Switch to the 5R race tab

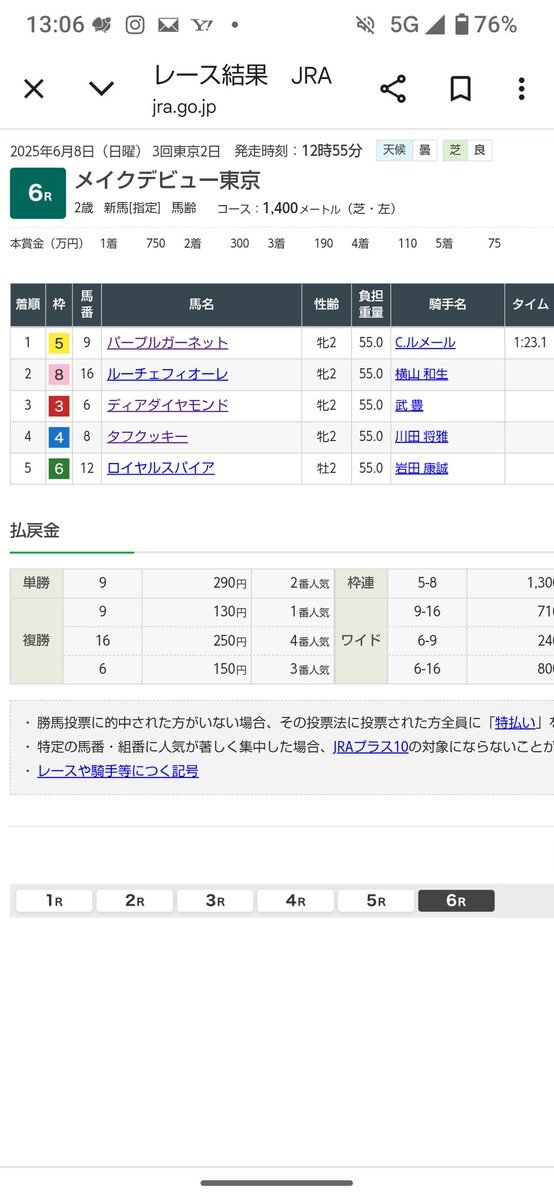tap(375, 900)
